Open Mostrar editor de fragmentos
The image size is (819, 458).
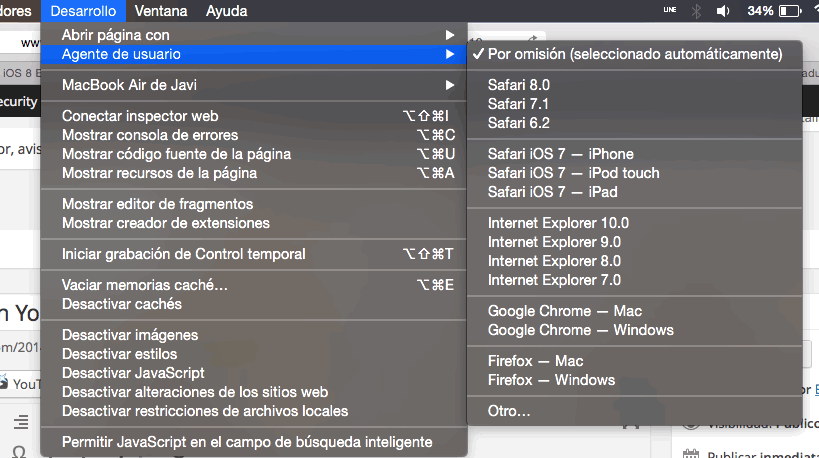tap(254, 204)
